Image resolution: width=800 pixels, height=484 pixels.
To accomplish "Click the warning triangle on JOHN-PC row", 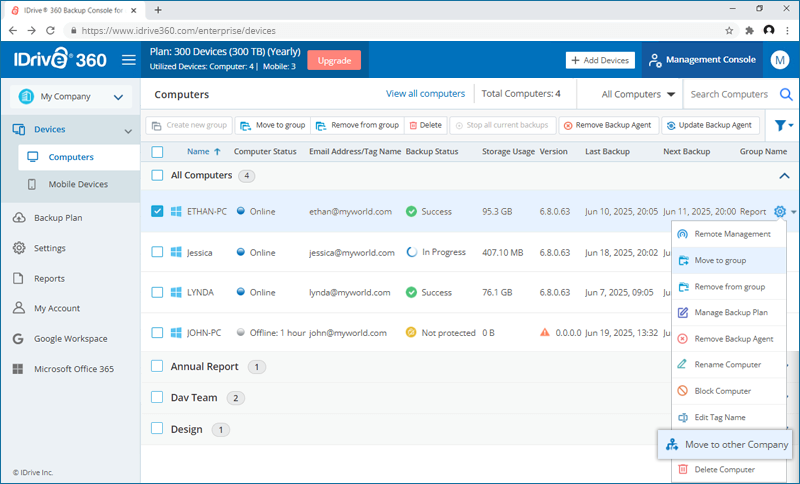I will [x=545, y=333].
